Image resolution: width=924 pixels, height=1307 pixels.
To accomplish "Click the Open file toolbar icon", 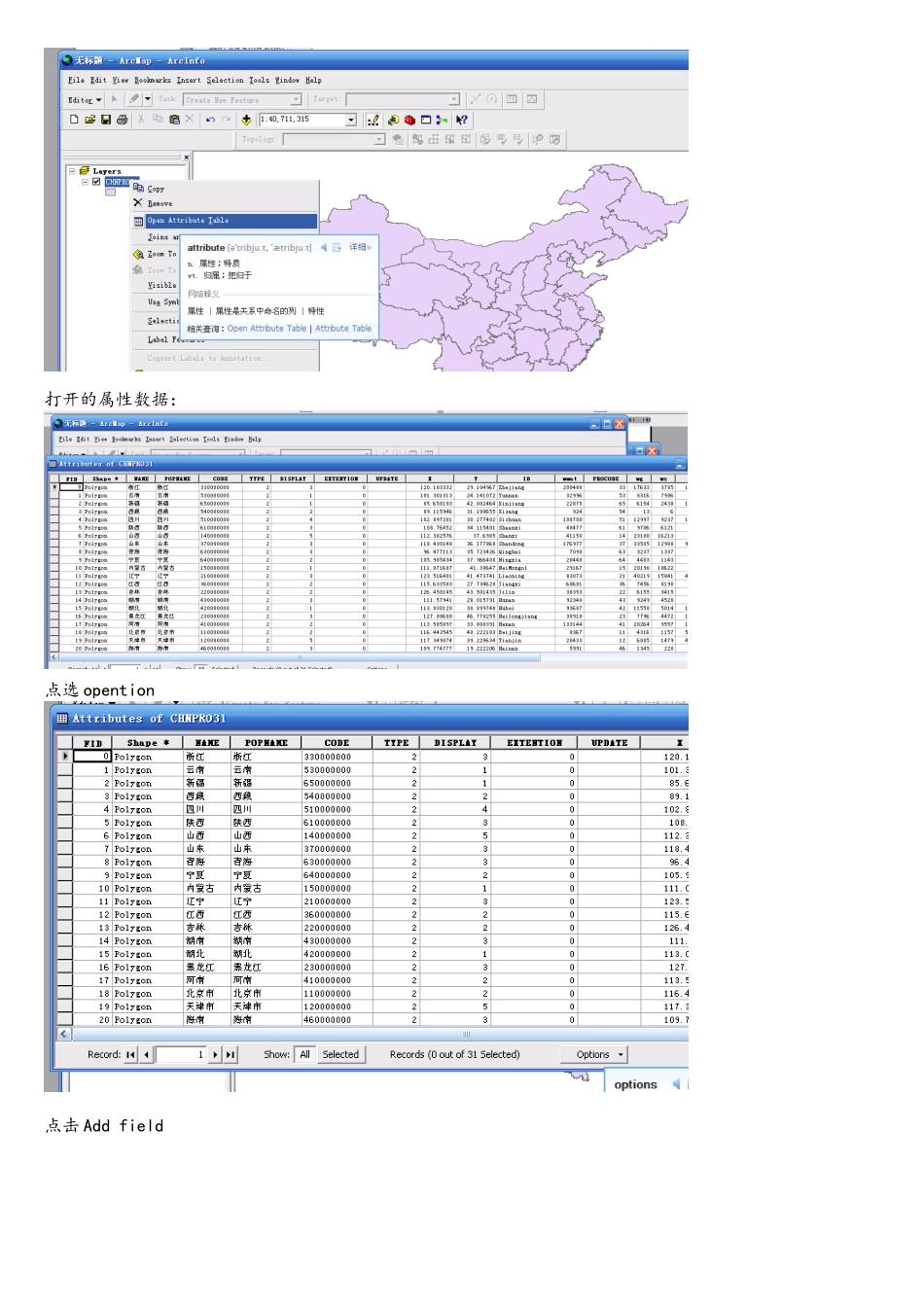I will (x=89, y=120).
